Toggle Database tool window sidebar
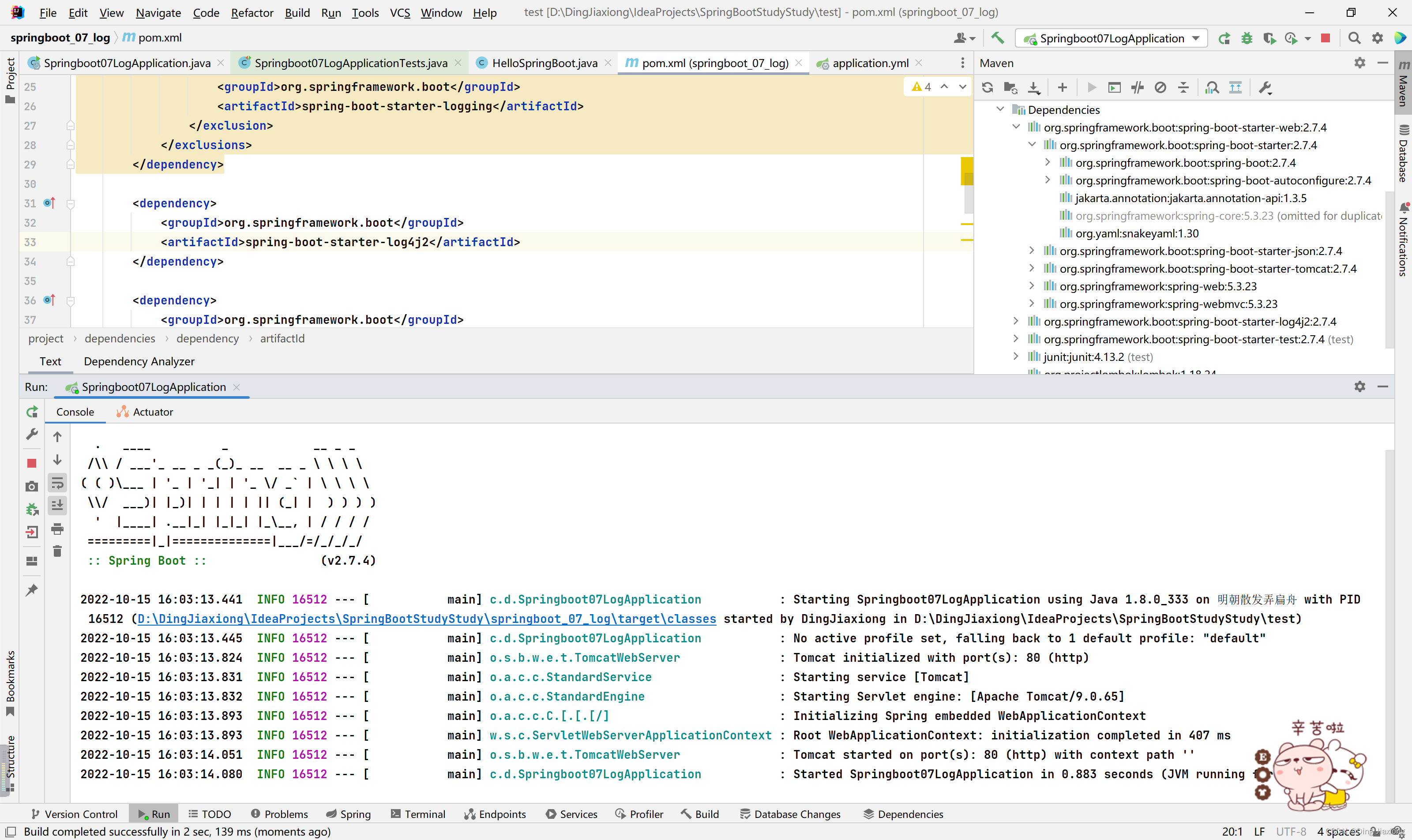The height and width of the screenshot is (840, 1412). (x=1404, y=154)
